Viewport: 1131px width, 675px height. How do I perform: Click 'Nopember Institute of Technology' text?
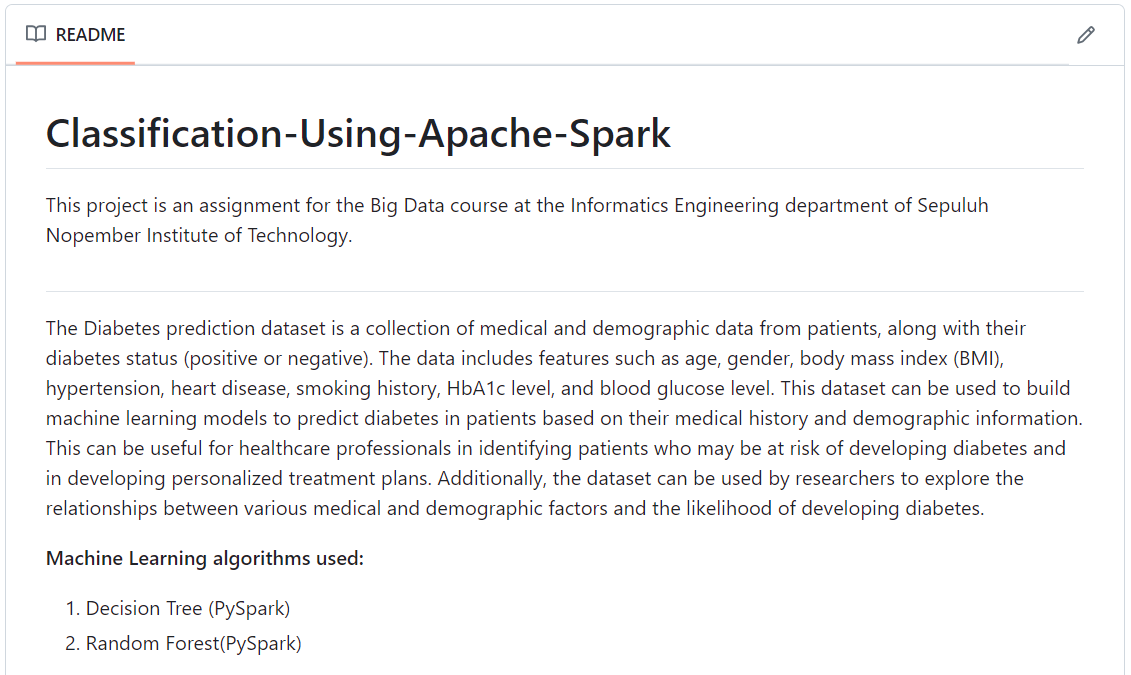pyautogui.click(x=198, y=236)
